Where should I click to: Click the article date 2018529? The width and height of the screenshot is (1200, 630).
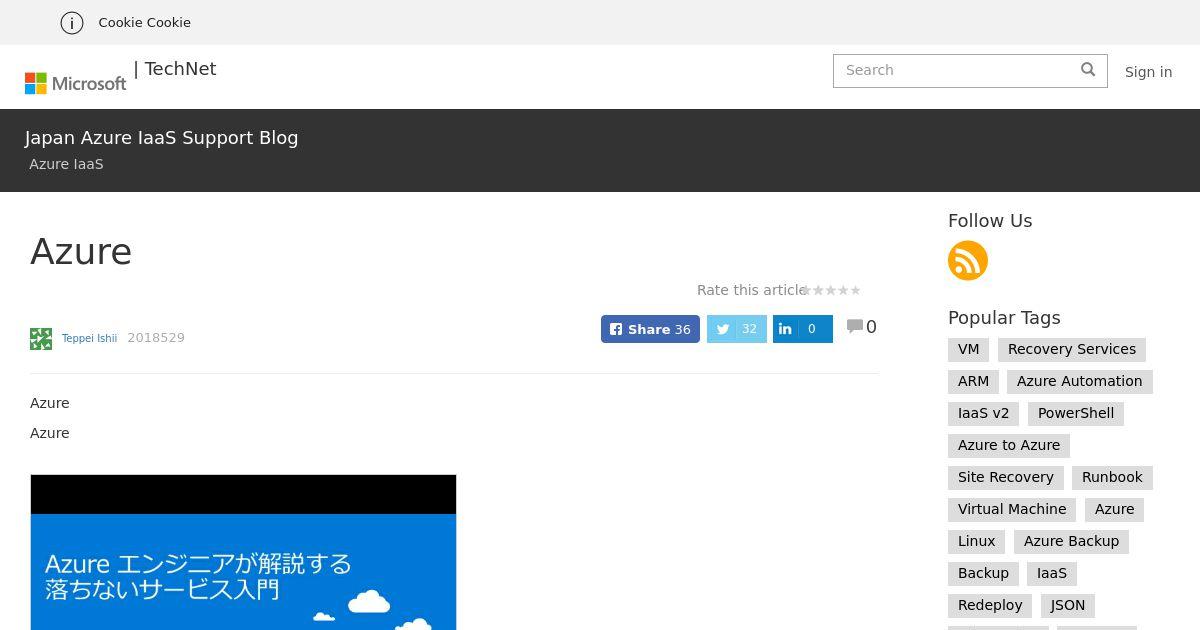pyautogui.click(x=156, y=338)
